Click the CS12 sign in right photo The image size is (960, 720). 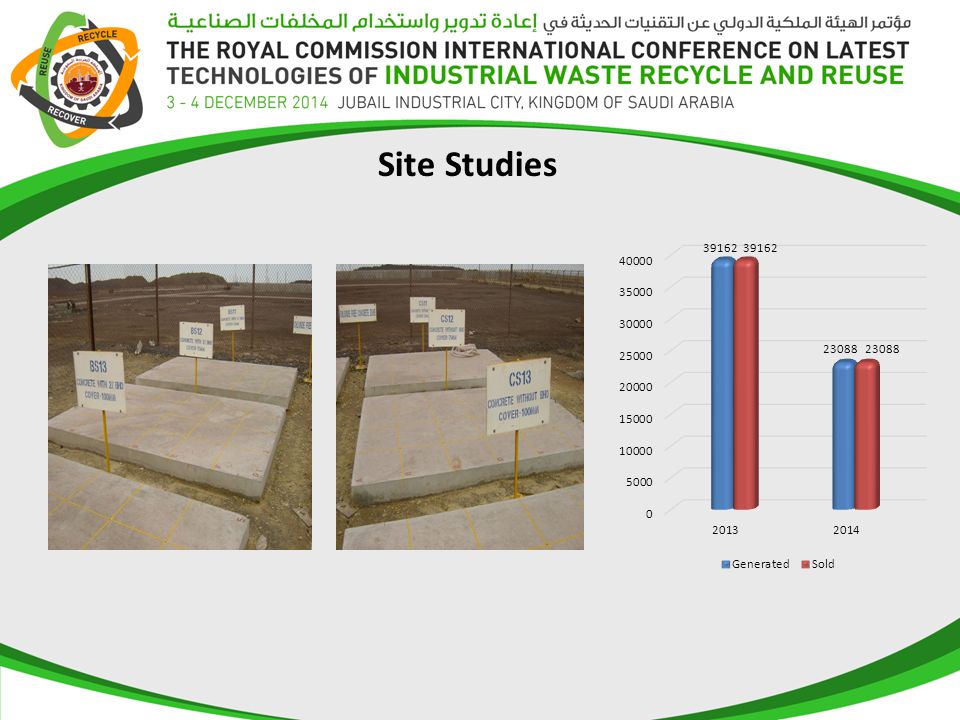click(447, 328)
